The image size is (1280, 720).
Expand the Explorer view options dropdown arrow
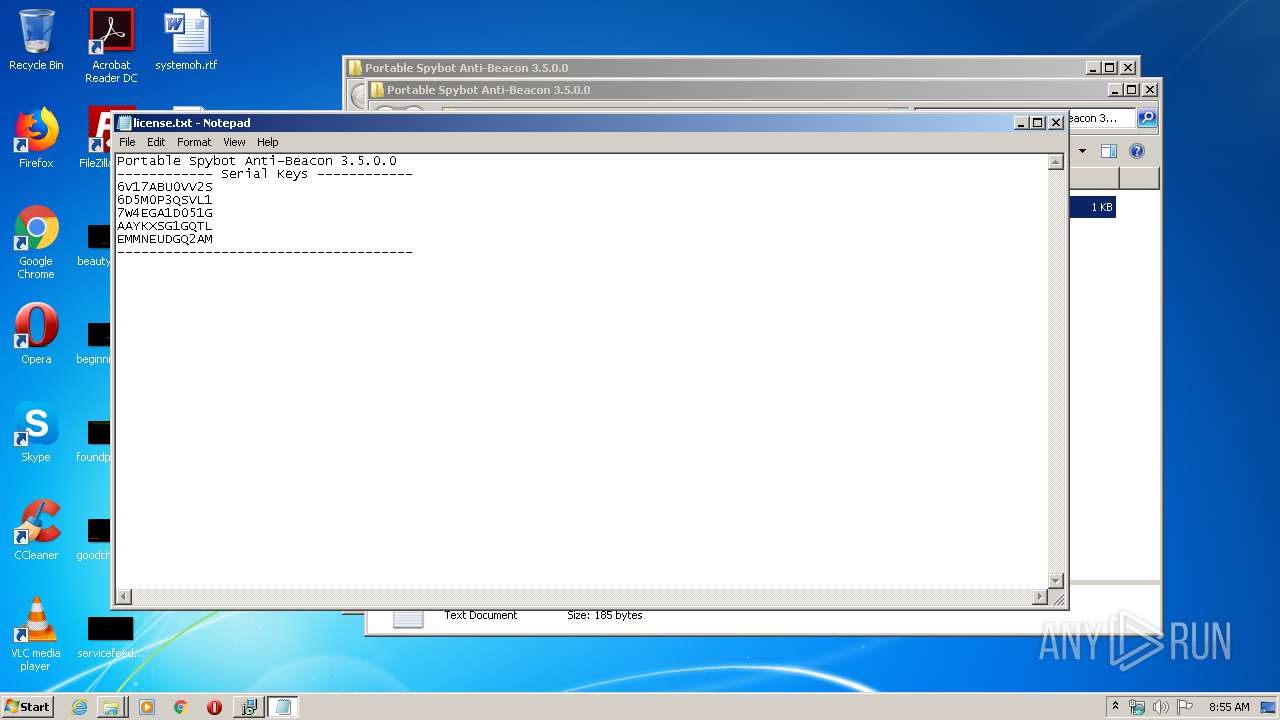1082,151
